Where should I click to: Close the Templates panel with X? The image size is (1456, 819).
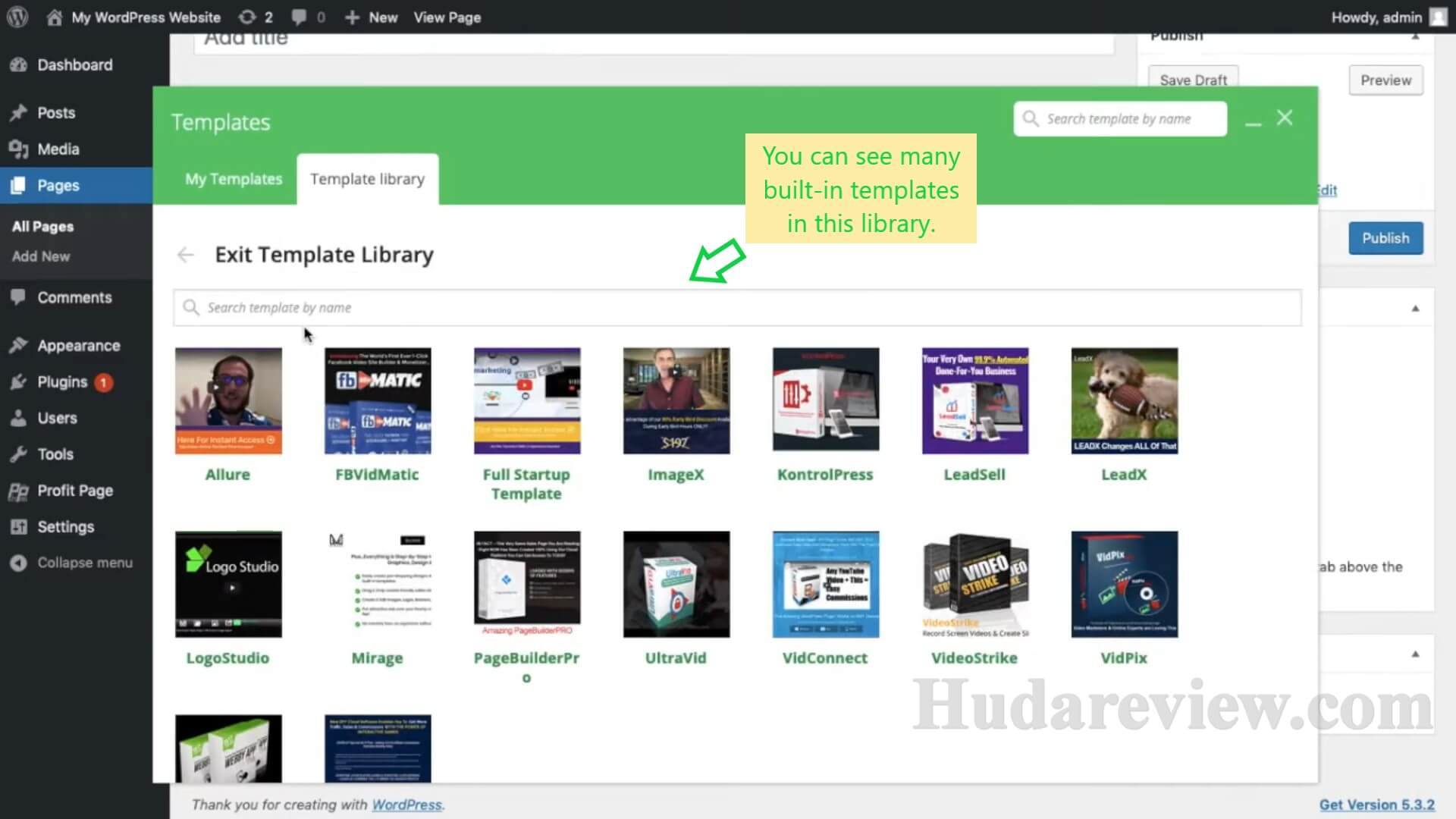click(x=1285, y=118)
